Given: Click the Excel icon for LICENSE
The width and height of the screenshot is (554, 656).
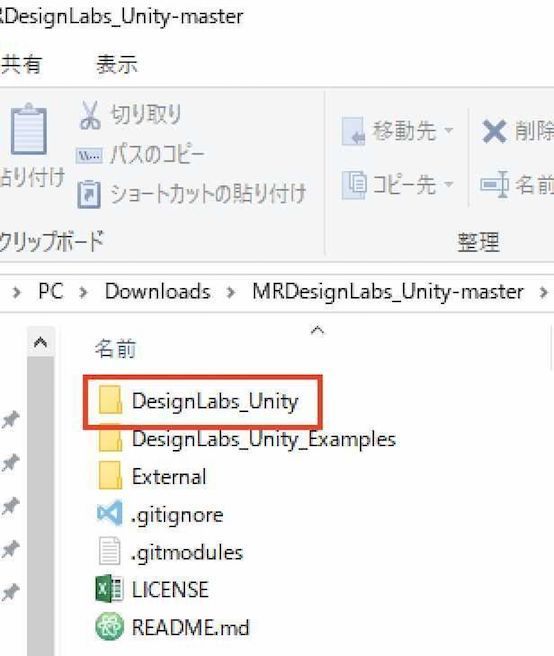Looking at the screenshot, I should (x=109, y=589).
